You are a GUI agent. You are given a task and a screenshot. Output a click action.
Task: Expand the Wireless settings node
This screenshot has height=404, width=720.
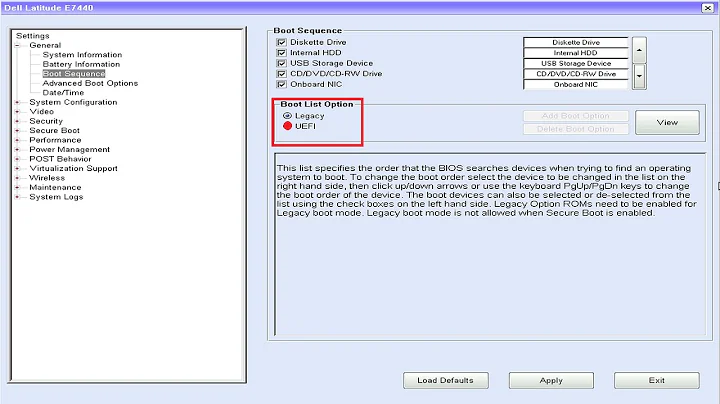coord(17,178)
